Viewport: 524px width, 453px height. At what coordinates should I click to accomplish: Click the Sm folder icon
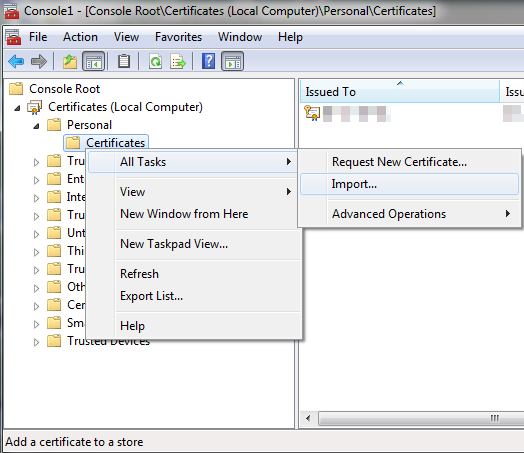click(x=54, y=323)
